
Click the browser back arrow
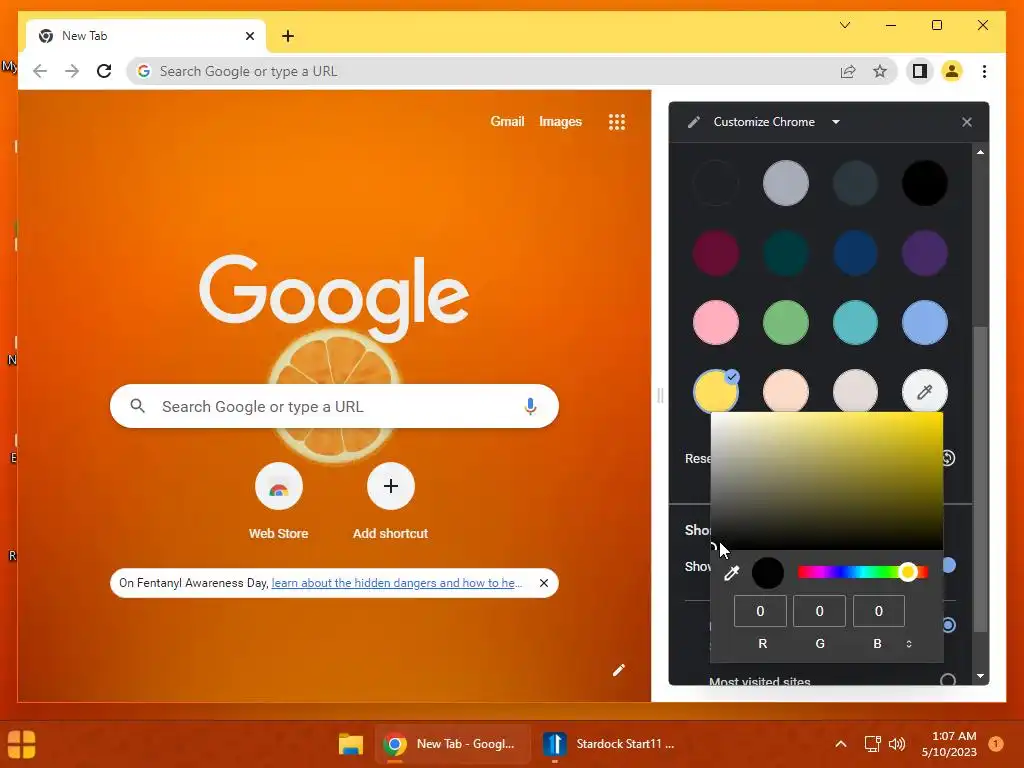(40, 71)
